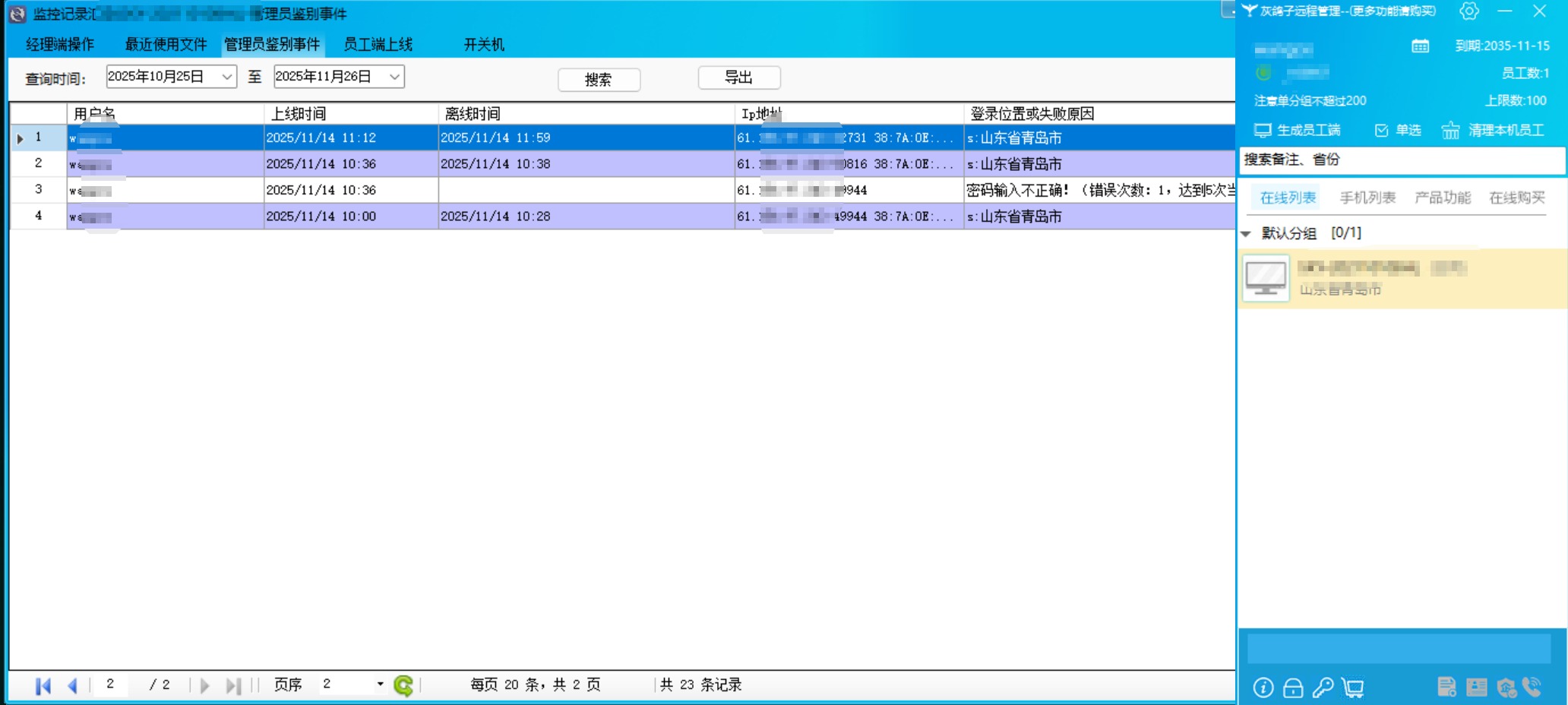Open the end date dropdown 2025年11月26日

tap(394, 77)
